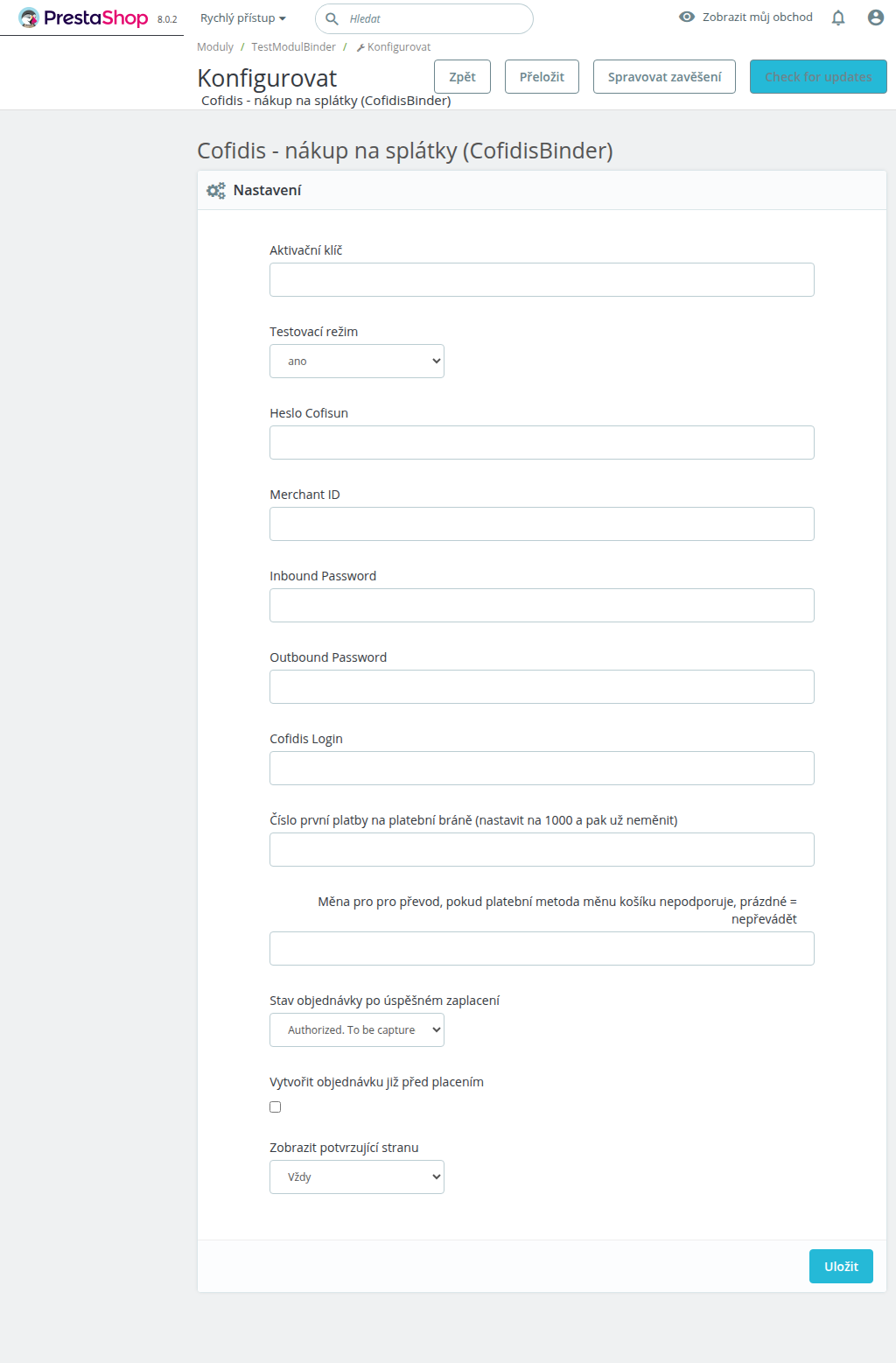
Task: Expand the Stav objednávky dropdown
Action: tap(357, 1029)
